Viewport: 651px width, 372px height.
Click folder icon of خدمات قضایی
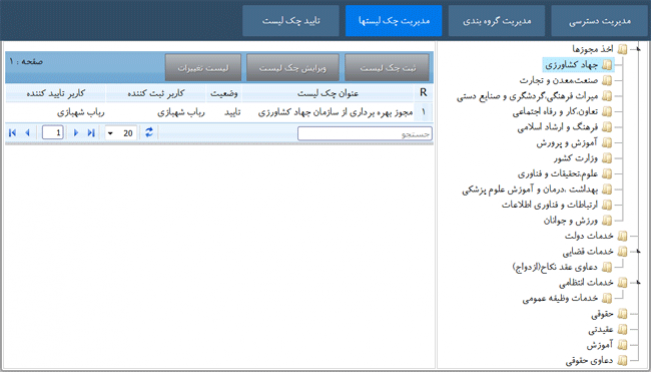pos(622,252)
